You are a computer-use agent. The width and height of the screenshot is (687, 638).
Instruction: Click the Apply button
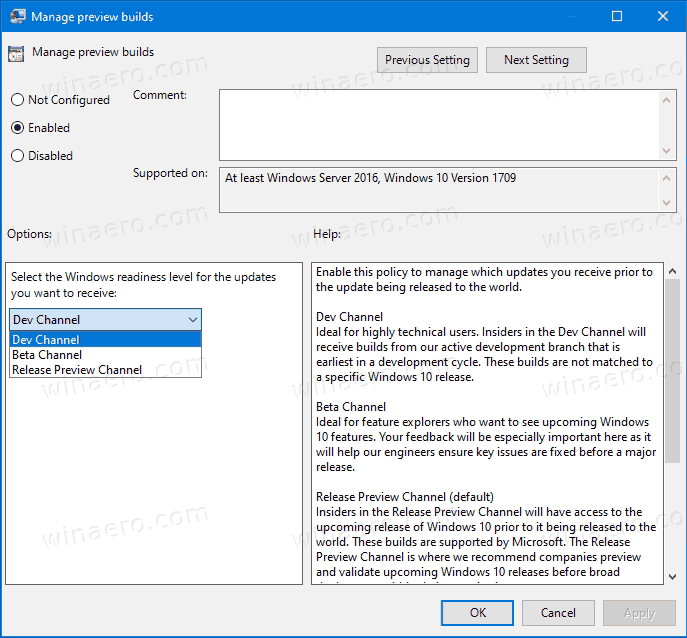click(x=639, y=613)
